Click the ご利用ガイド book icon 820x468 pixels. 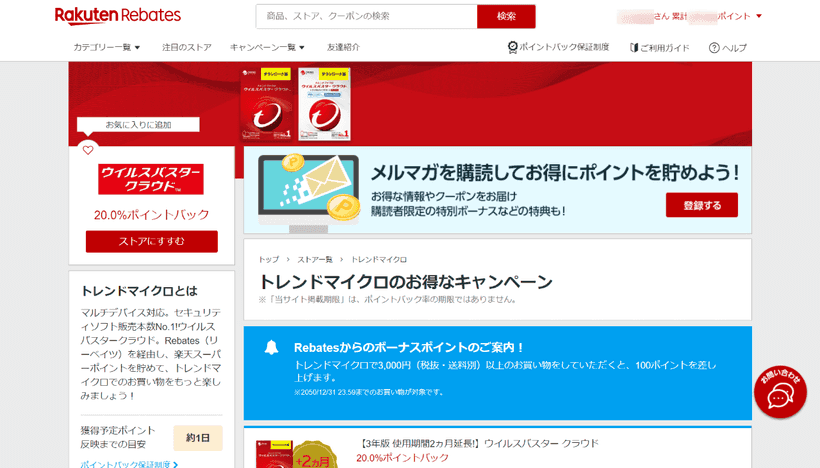(x=634, y=48)
